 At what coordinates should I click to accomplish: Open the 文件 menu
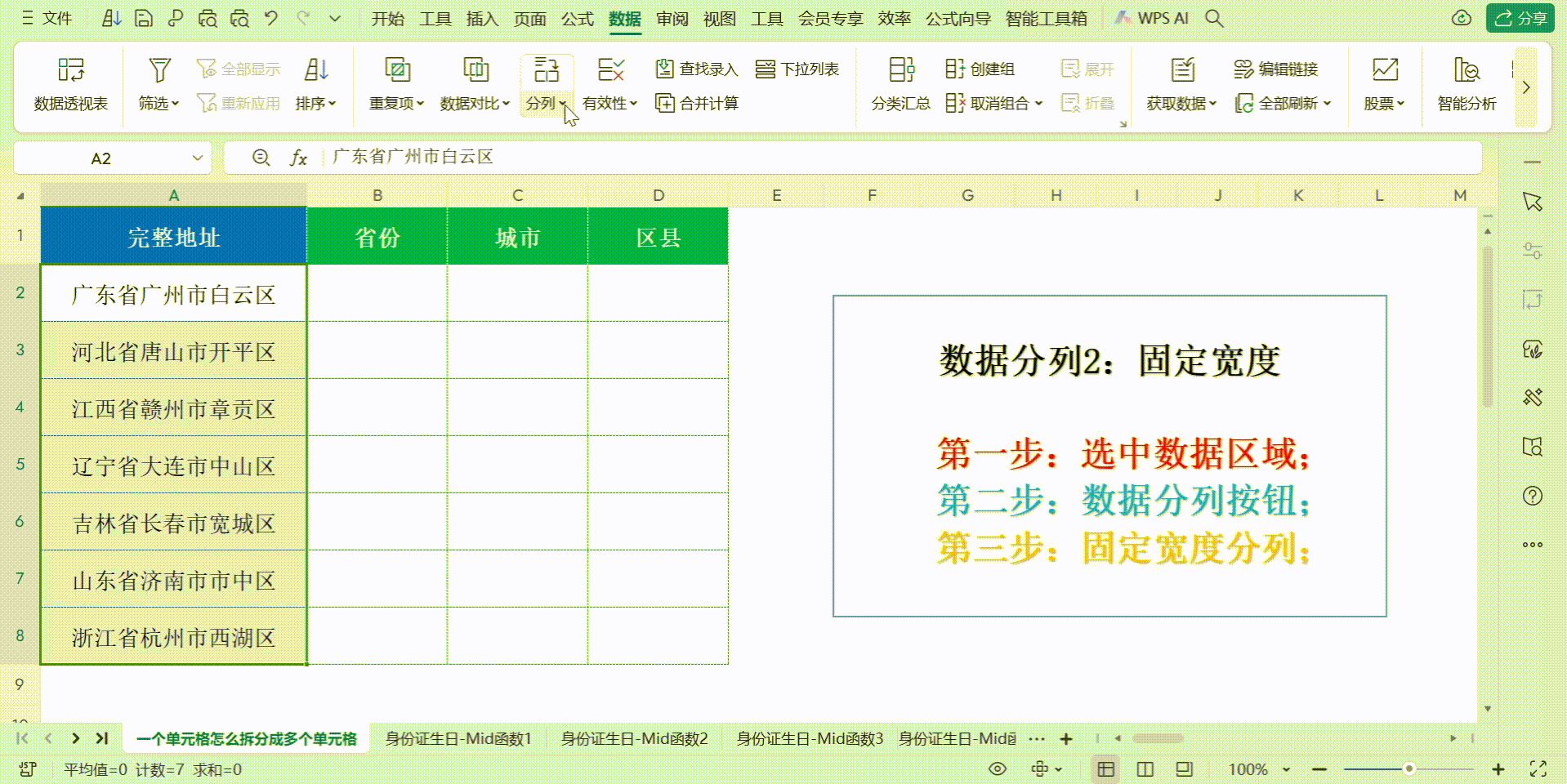[47, 18]
